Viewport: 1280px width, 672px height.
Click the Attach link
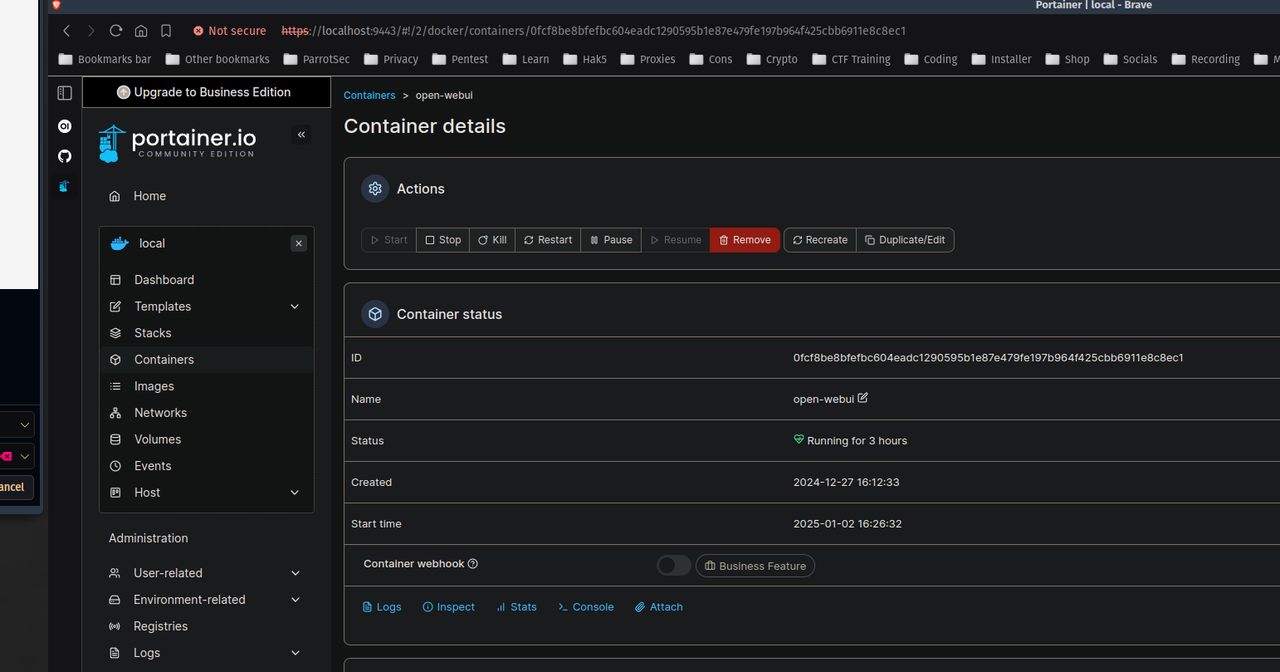coord(659,607)
